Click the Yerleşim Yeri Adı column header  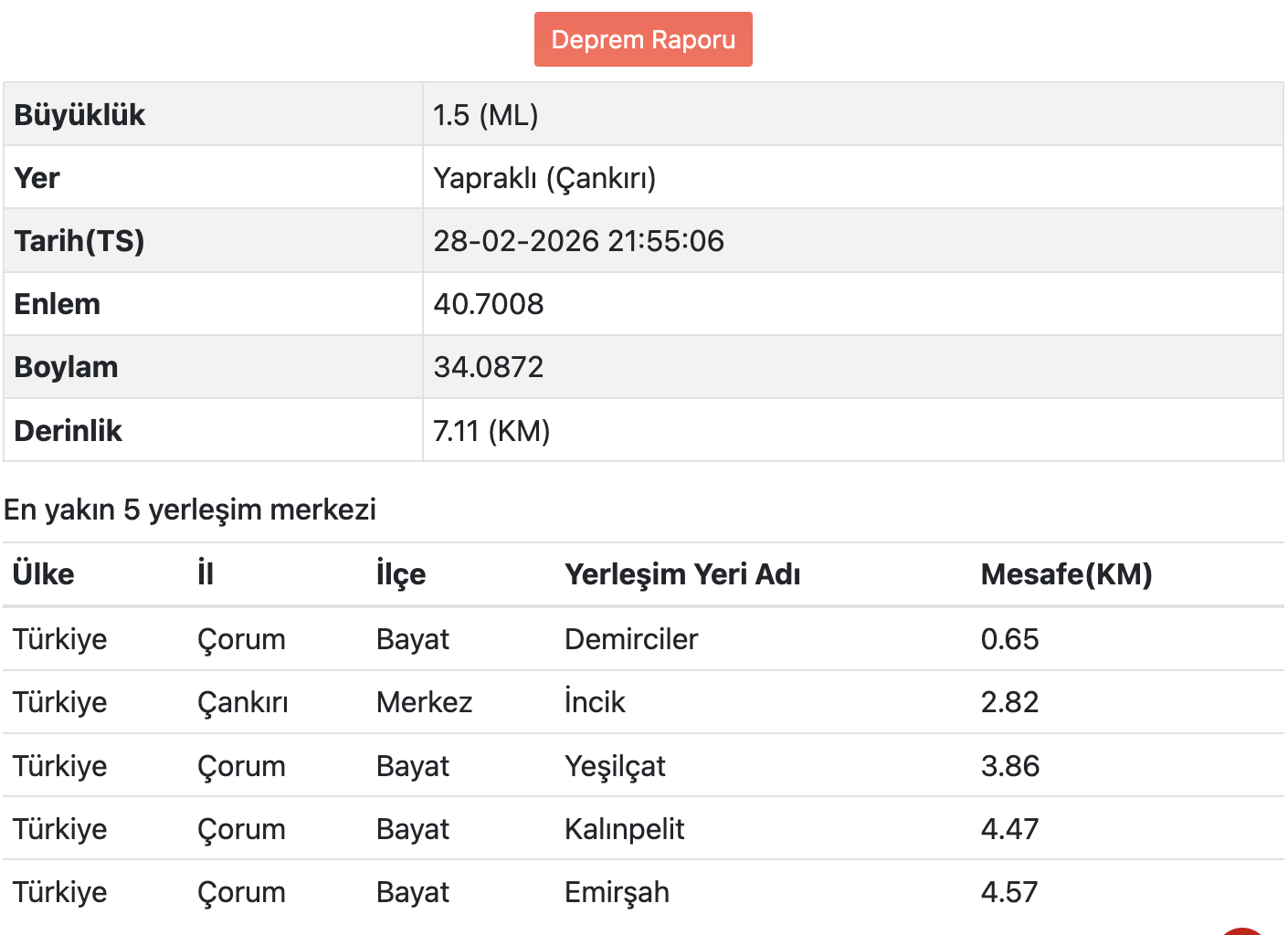pyautogui.click(x=682, y=574)
